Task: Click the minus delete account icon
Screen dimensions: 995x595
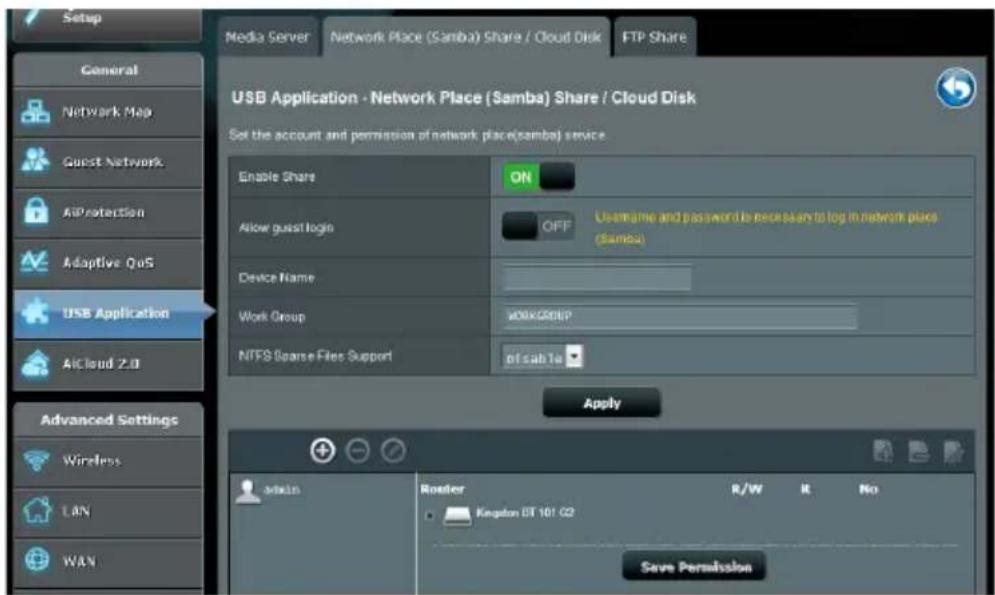Action: pyautogui.click(x=358, y=451)
